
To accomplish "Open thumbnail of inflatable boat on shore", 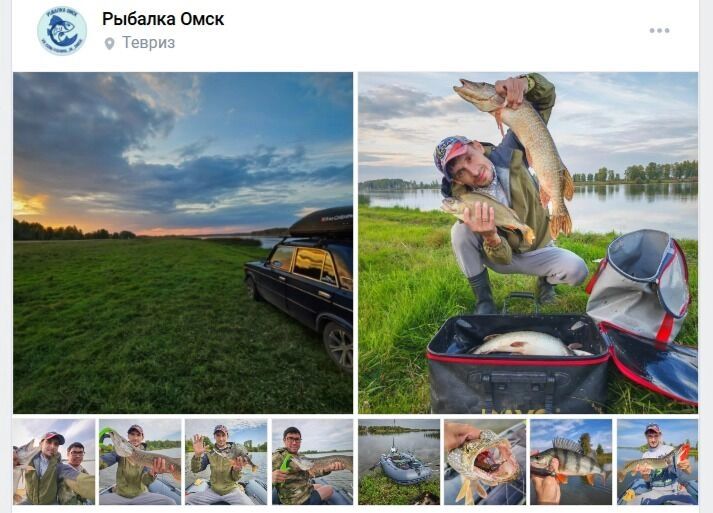I will pyautogui.click(x=399, y=462).
